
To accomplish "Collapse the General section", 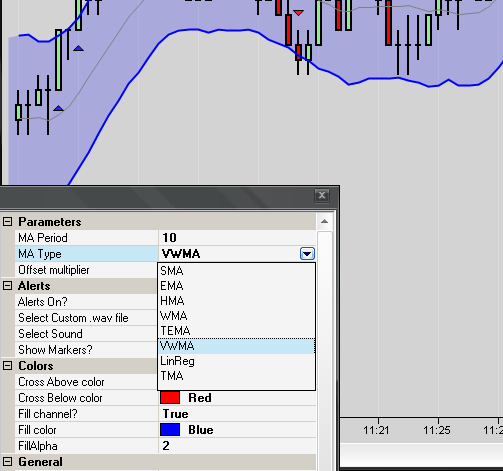I will click(7, 462).
